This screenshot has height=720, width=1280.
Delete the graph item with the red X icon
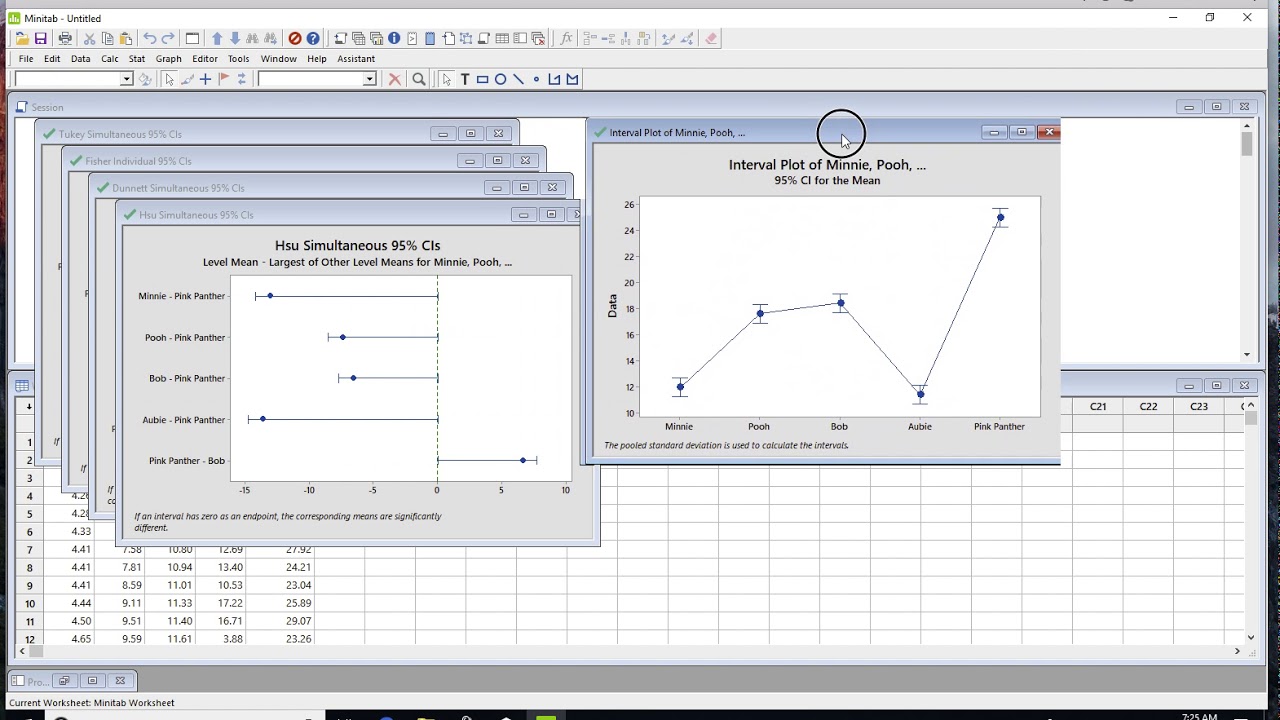pyautogui.click(x=395, y=79)
